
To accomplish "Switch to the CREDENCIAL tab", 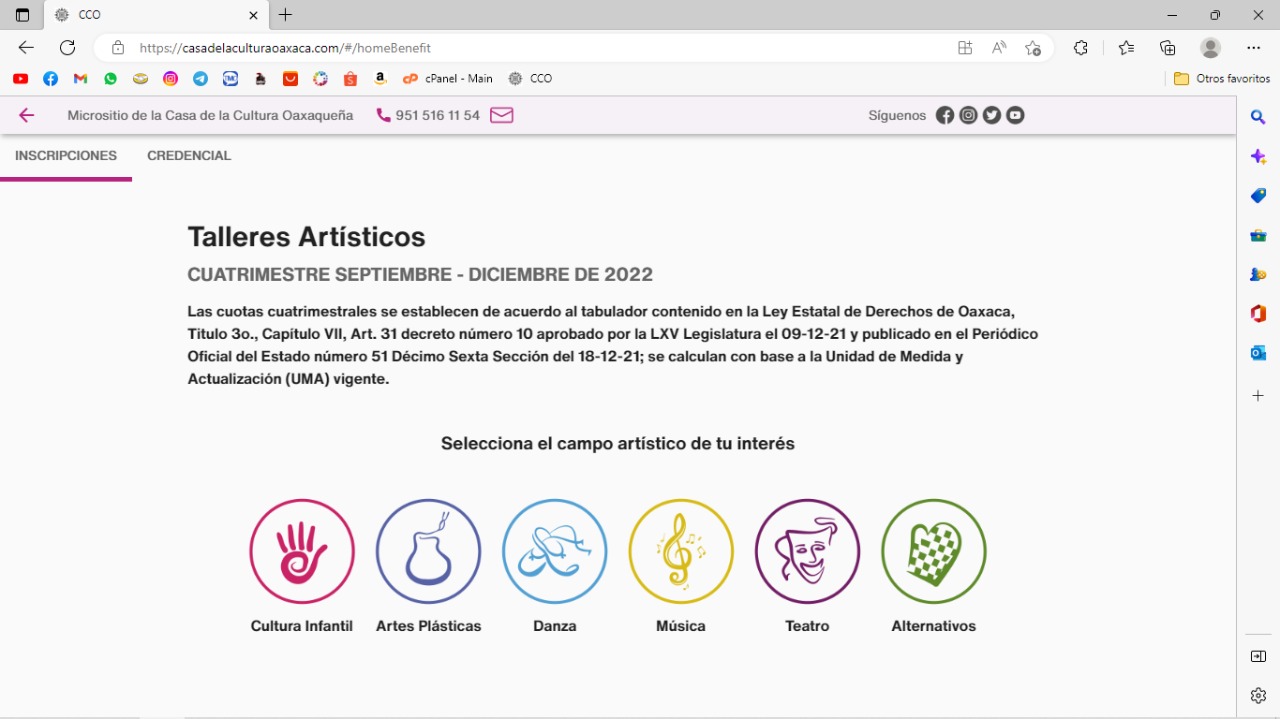I will coord(189,156).
